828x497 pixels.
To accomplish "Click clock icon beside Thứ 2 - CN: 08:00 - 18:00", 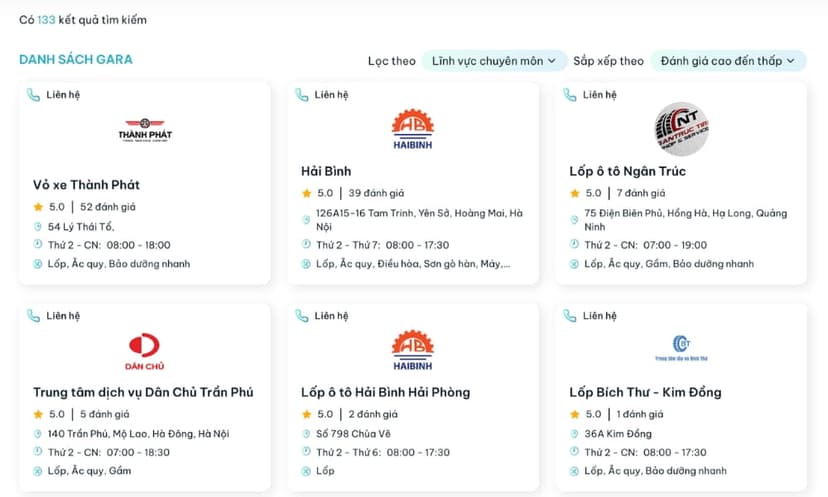I will 37,245.
